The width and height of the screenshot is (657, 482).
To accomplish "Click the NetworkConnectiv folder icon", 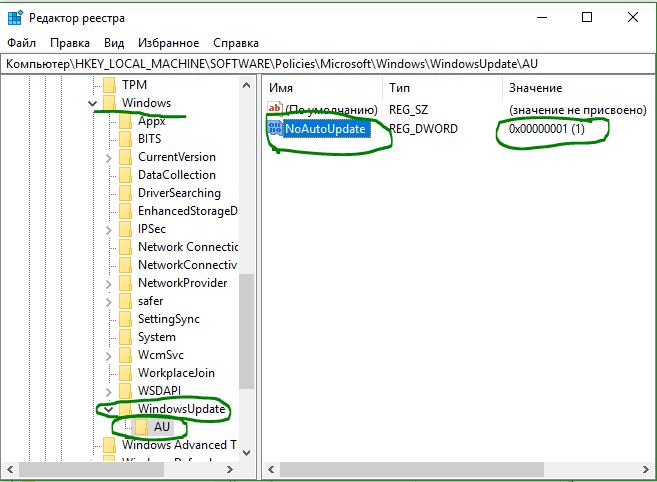I will coord(126,265).
